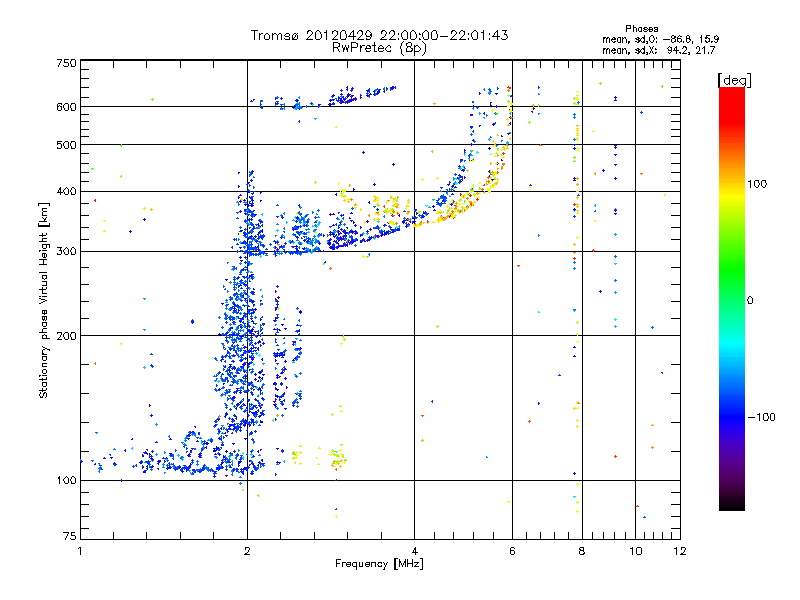
Task: Click the black bottom end of the colorbar
Action: [731, 505]
